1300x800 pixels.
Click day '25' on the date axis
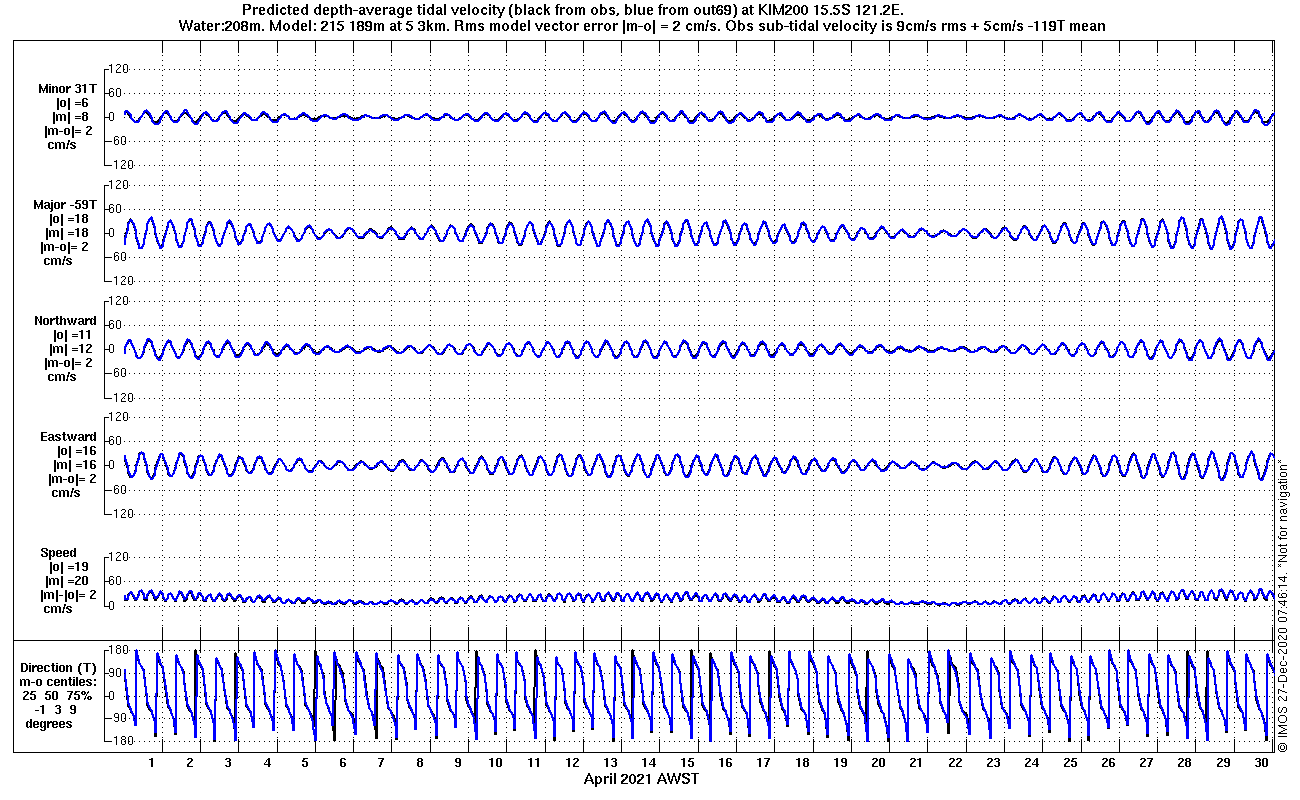1070,763
